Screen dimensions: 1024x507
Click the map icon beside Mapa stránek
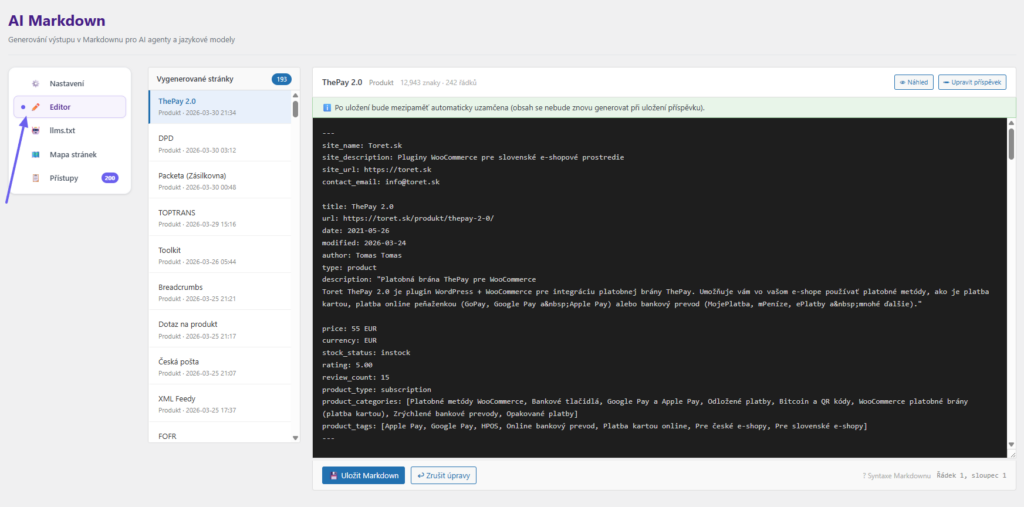pyautogui.click(x=36, y=155)
